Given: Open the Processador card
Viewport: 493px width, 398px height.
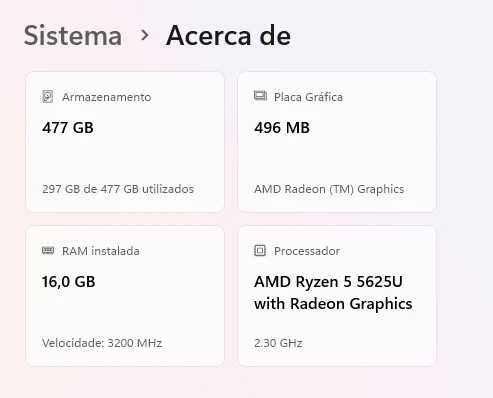Looking at the screenshot, I should (x=337, y=296).
